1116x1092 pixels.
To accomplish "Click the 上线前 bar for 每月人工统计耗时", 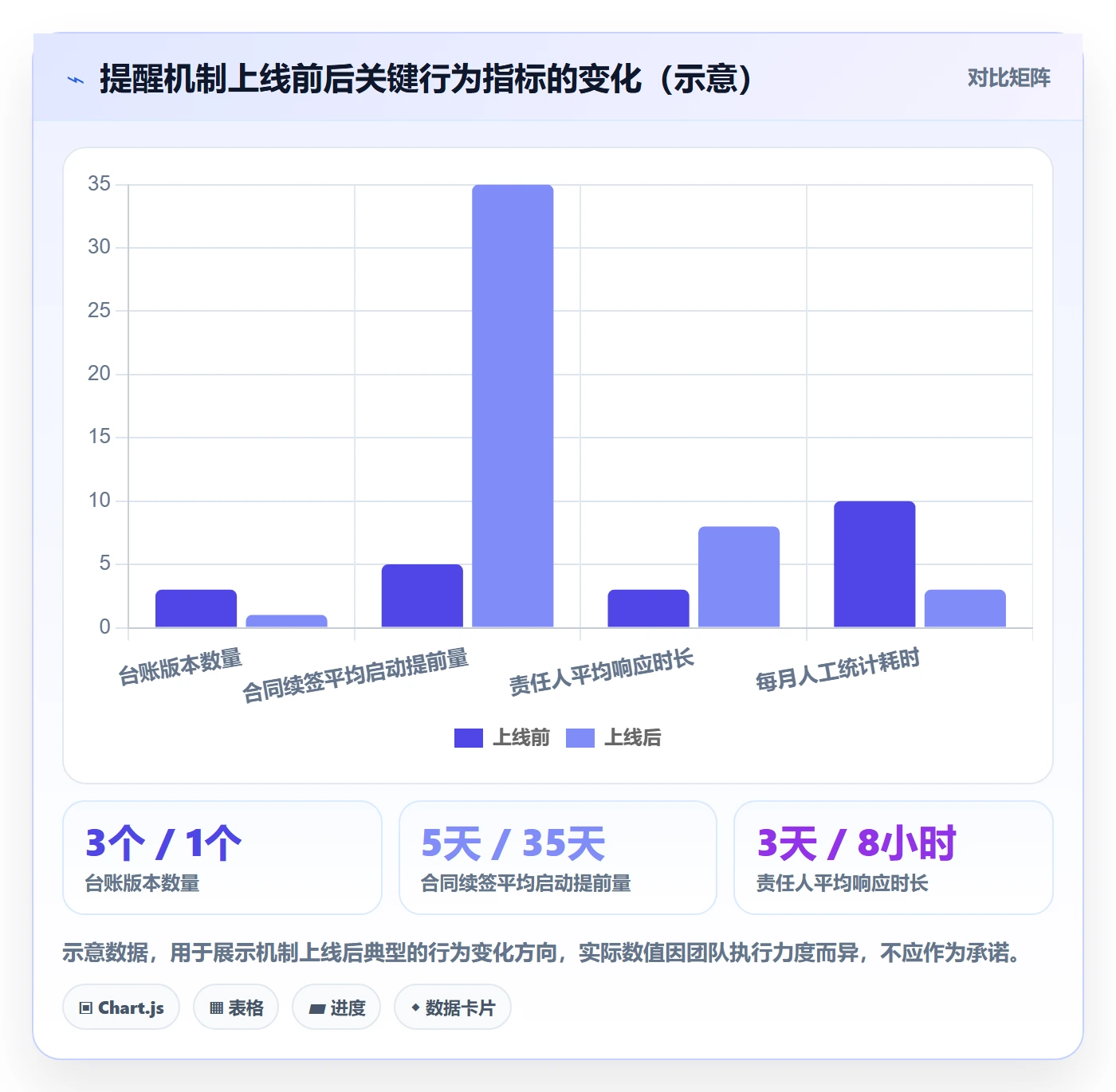I will 874,564.
